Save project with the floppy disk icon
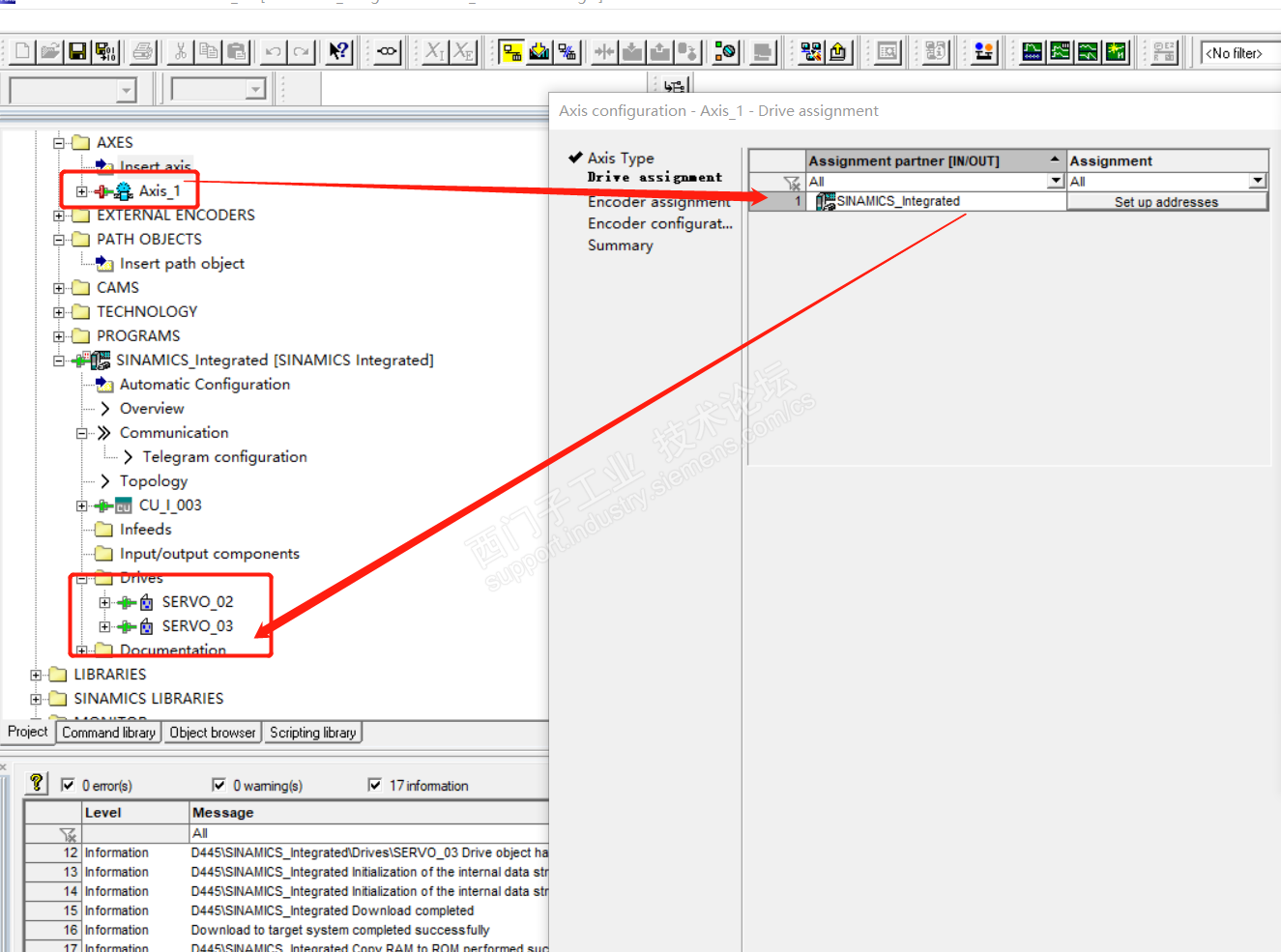 tap(77, 51)
